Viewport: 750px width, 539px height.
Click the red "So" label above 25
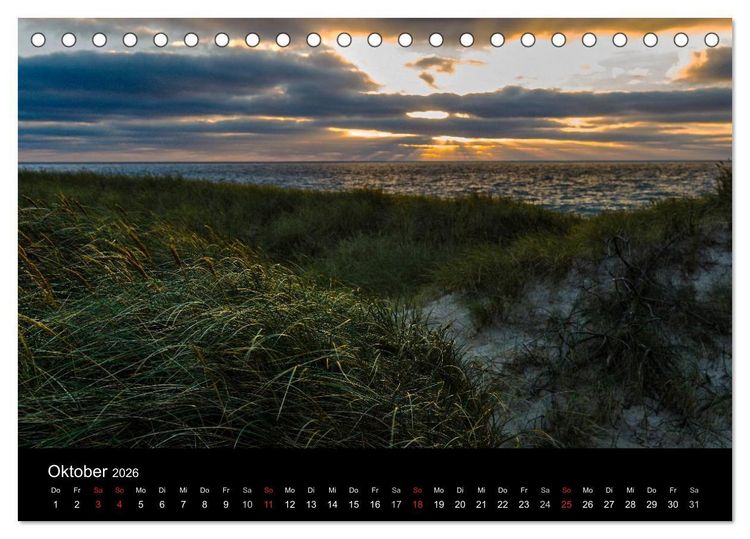tap(566, 490)
